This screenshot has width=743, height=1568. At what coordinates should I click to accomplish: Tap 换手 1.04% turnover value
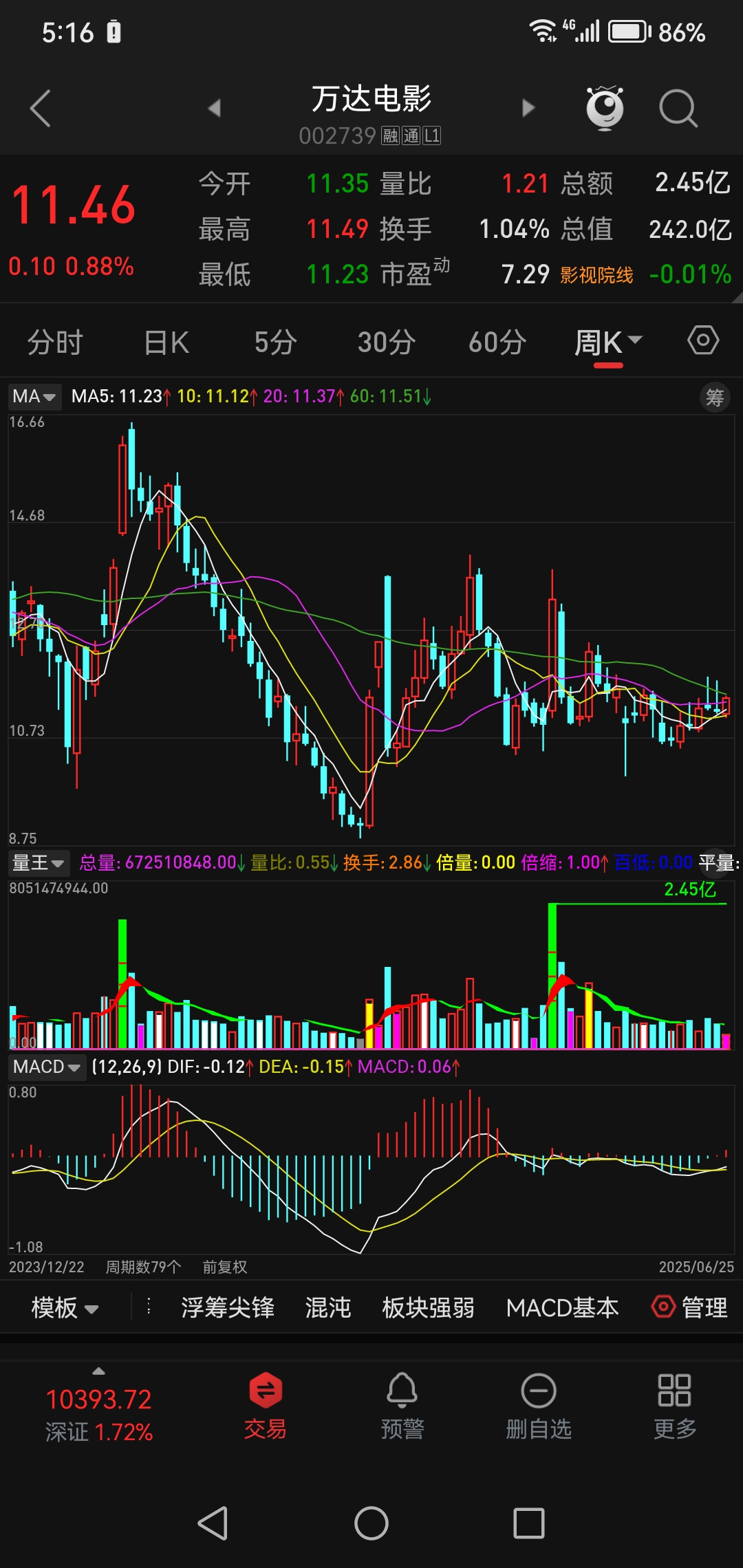tap(514, 229)
